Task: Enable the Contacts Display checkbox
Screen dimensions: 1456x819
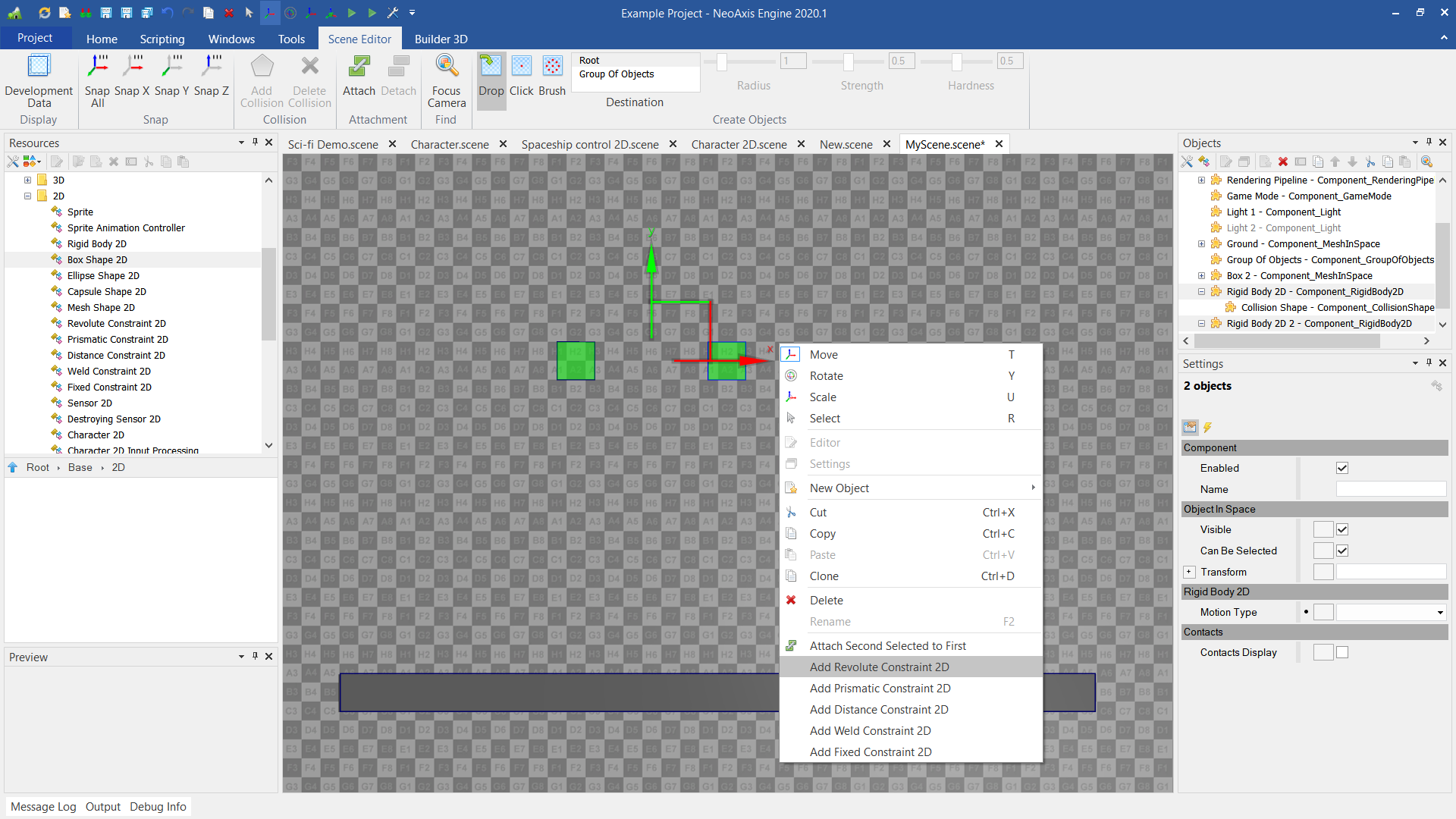Action: click(x=1342, y=653)
